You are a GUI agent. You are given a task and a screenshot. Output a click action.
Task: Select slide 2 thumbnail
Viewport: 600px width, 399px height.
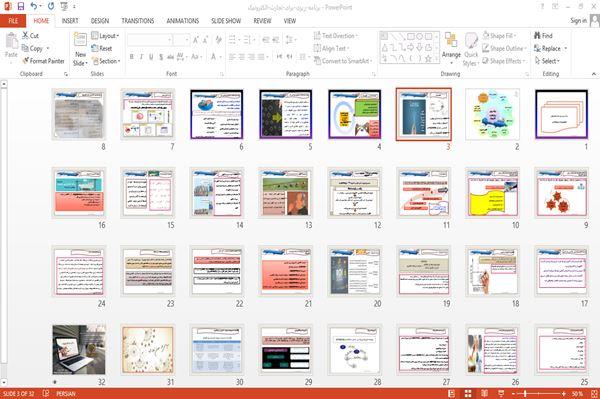pos(492,114)
